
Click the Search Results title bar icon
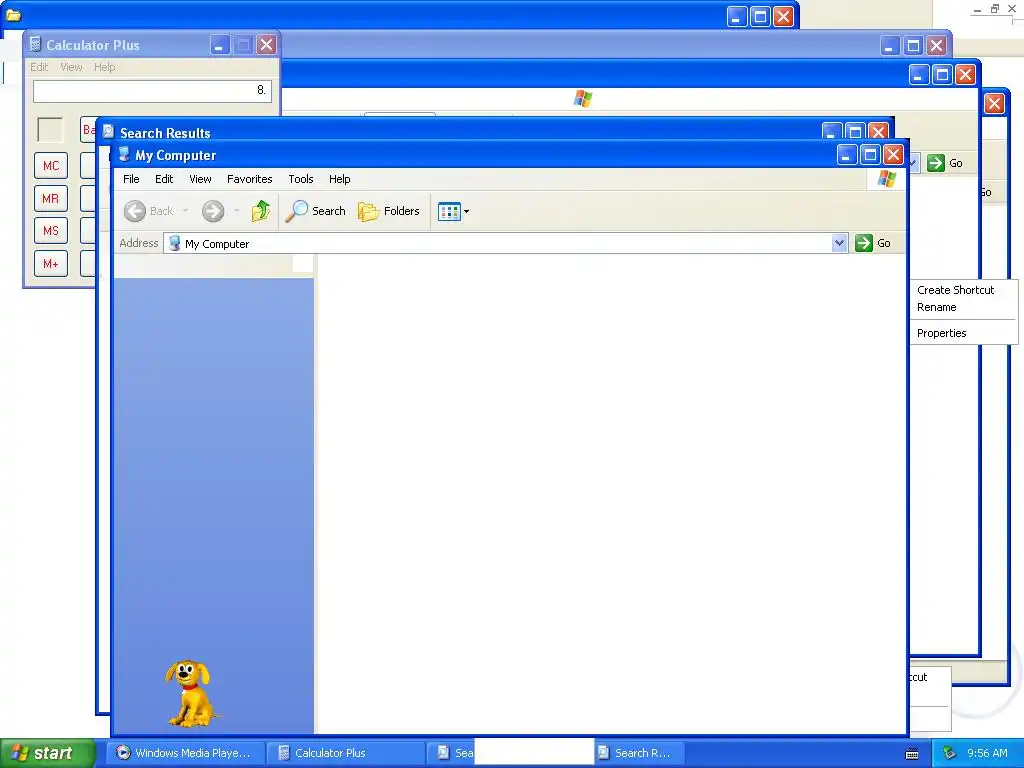[x=108, y=132]
